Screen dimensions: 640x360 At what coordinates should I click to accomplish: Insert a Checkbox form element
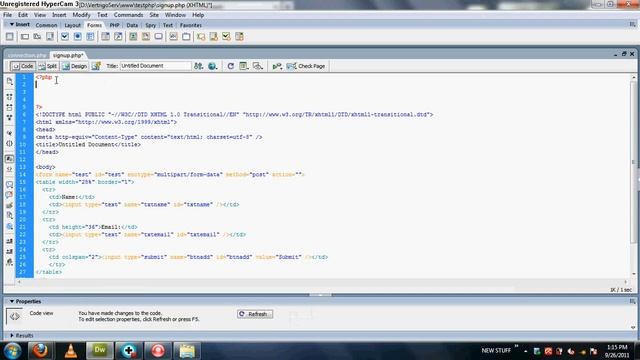(x=64, y=37)
